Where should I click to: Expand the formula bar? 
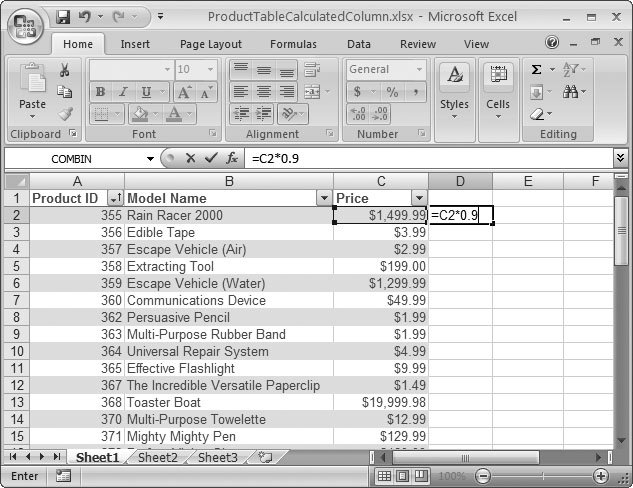click(x=620, y=157)
